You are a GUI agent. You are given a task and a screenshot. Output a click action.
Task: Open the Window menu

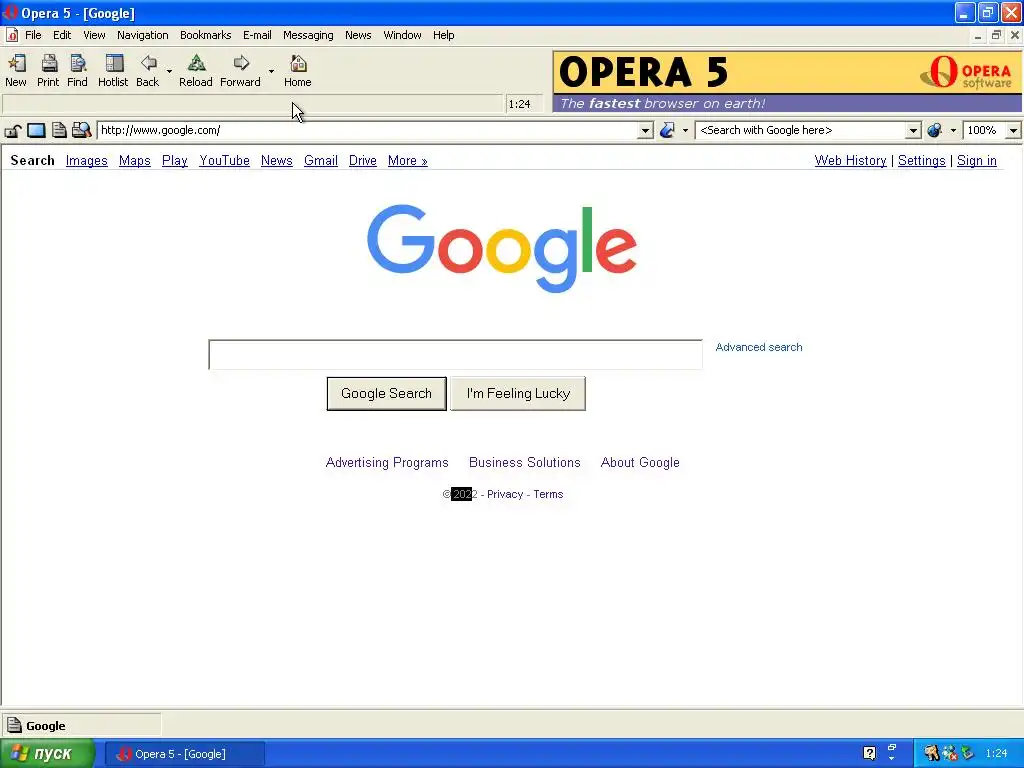click(402, 35)
